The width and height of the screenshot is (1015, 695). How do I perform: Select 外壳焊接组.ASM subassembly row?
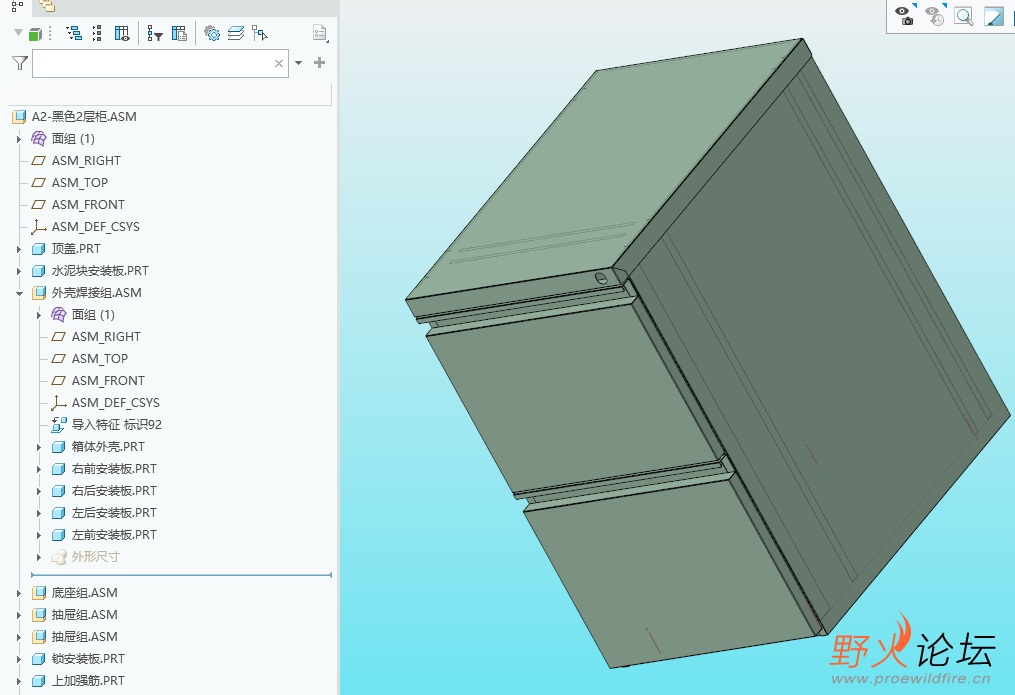click(96, 292)
